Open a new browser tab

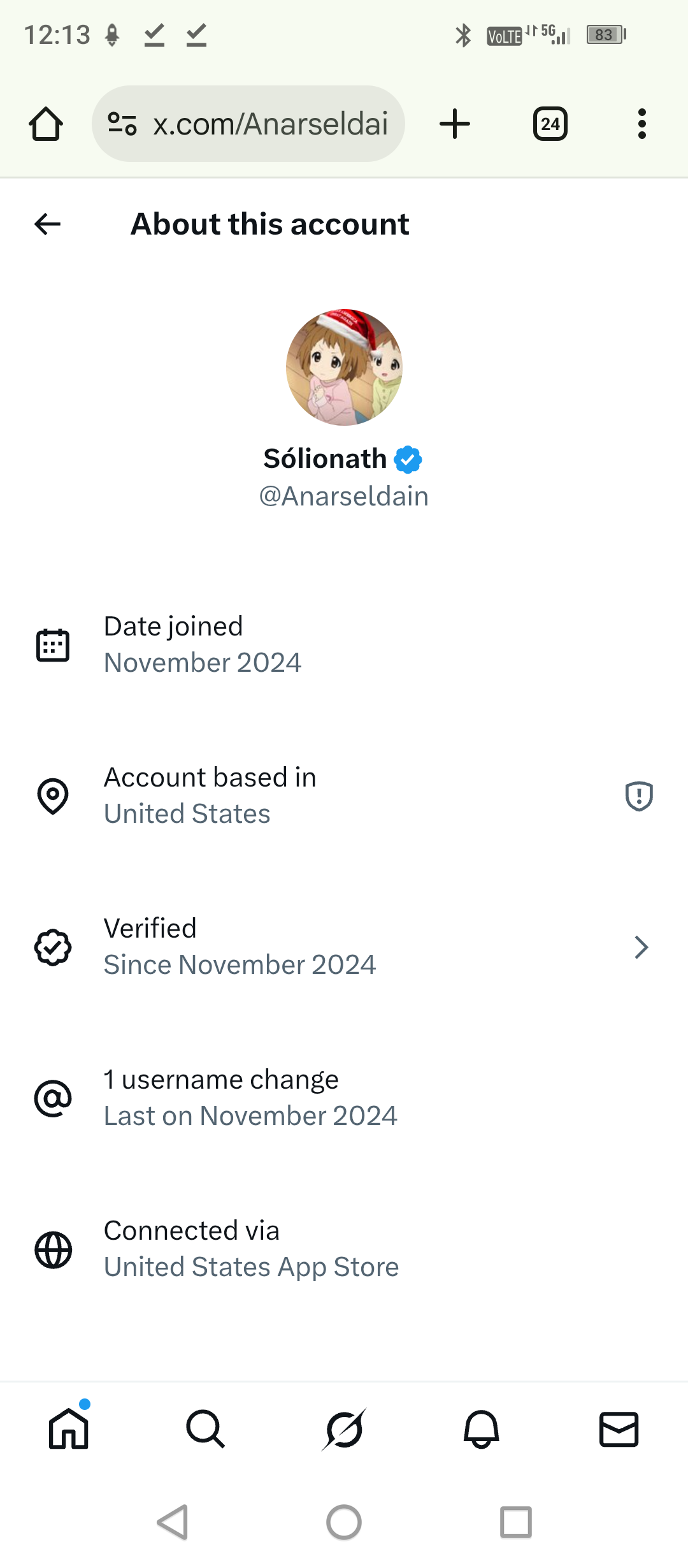pos(455,124)
